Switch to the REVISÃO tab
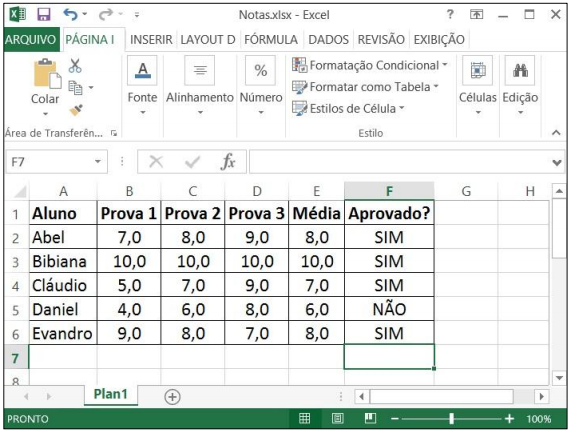 (x=381, y=39)
